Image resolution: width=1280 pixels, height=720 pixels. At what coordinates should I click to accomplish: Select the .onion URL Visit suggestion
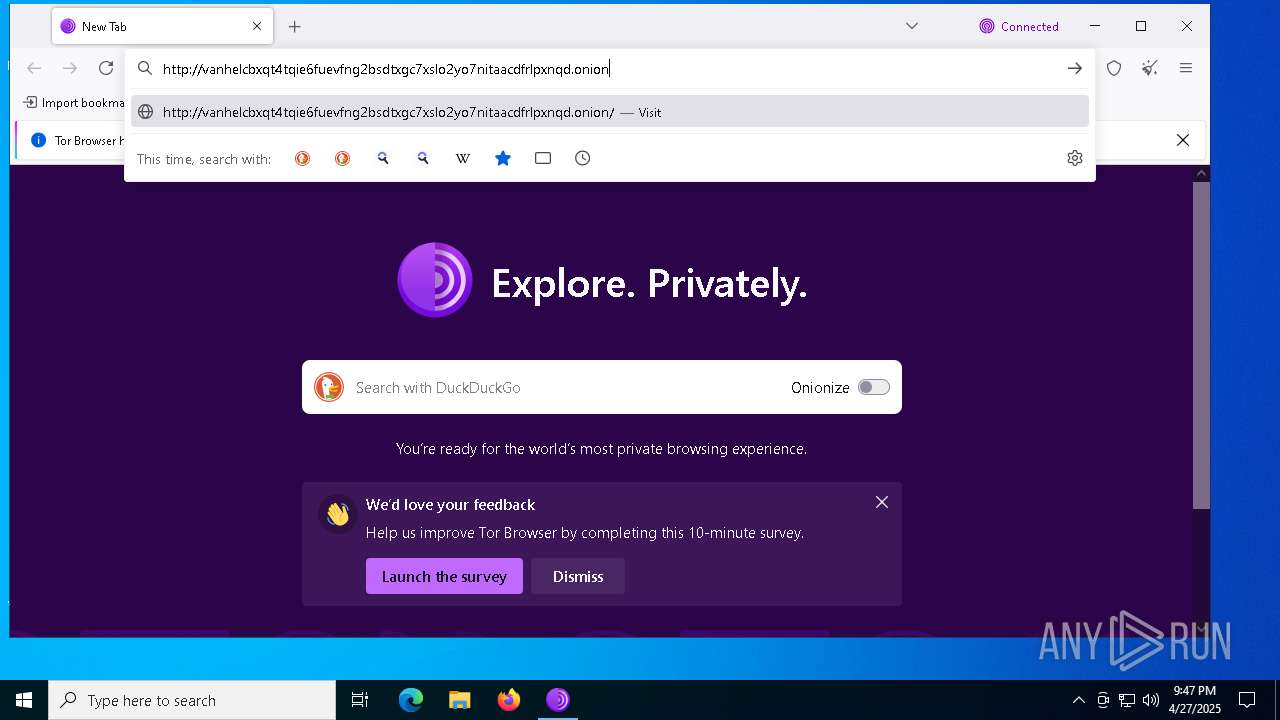(610, 112)
